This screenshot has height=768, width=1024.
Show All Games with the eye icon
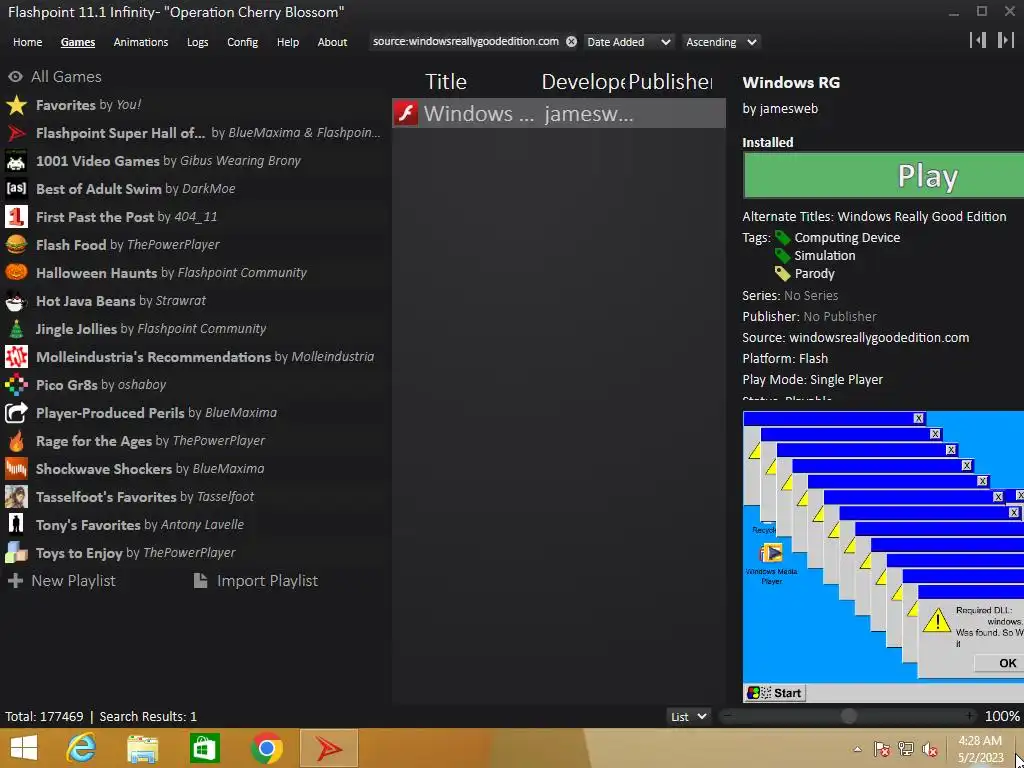click(16, 77)
